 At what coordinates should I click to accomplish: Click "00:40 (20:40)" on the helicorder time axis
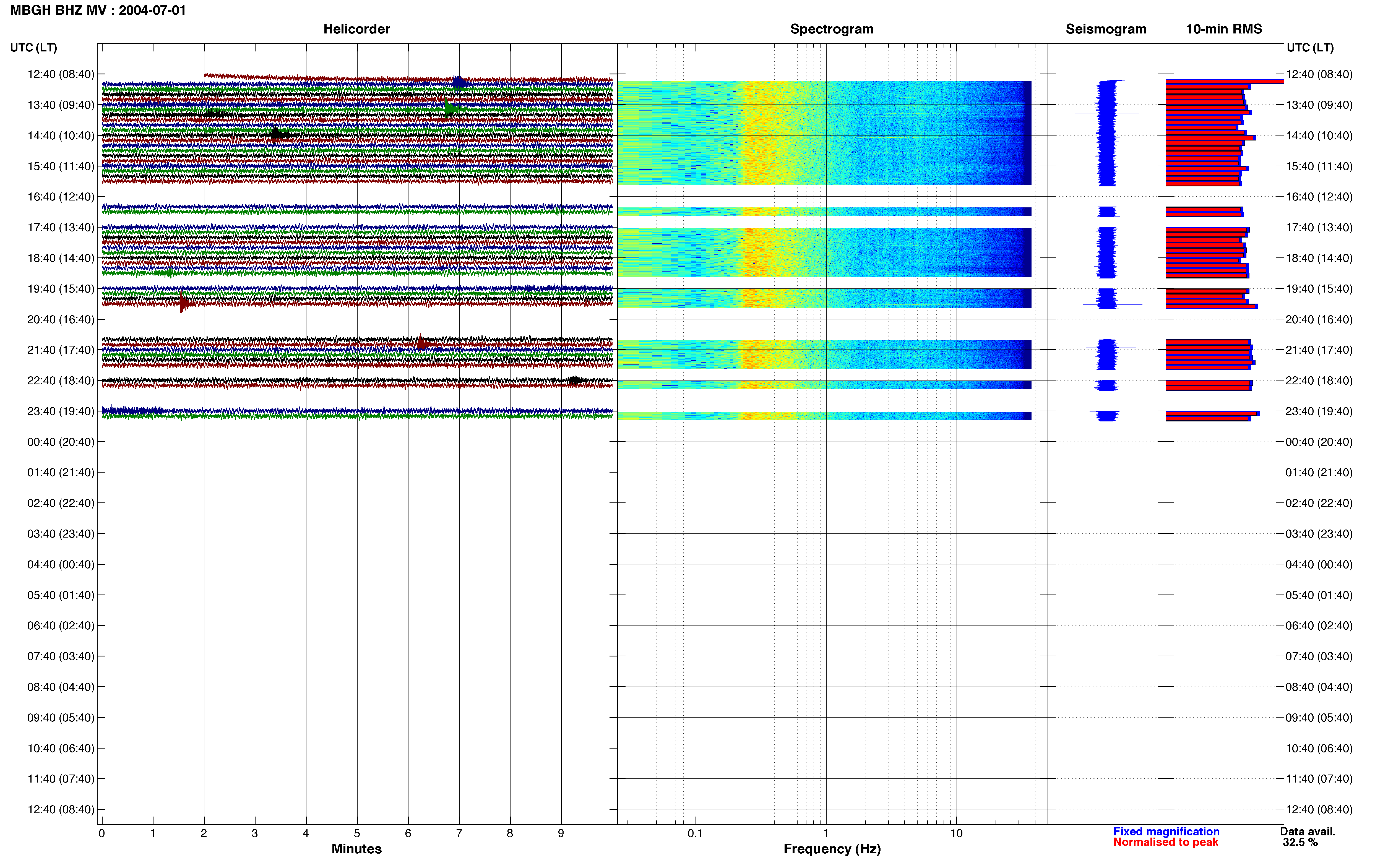point(61,442)
